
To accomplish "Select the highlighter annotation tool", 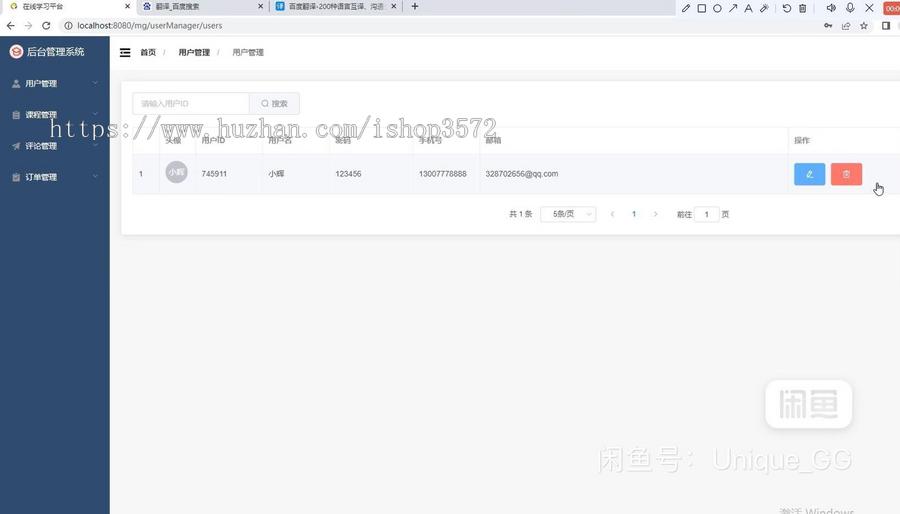I will point(764,8).
